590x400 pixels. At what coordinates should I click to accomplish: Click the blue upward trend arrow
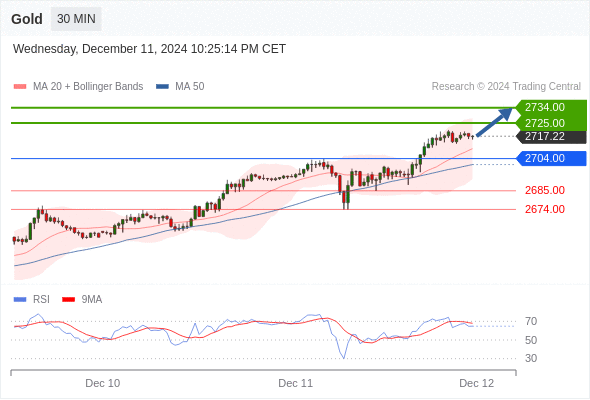tap(494, 122)
